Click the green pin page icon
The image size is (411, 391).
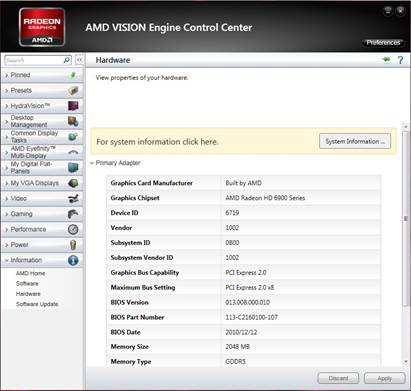point(386,60)
